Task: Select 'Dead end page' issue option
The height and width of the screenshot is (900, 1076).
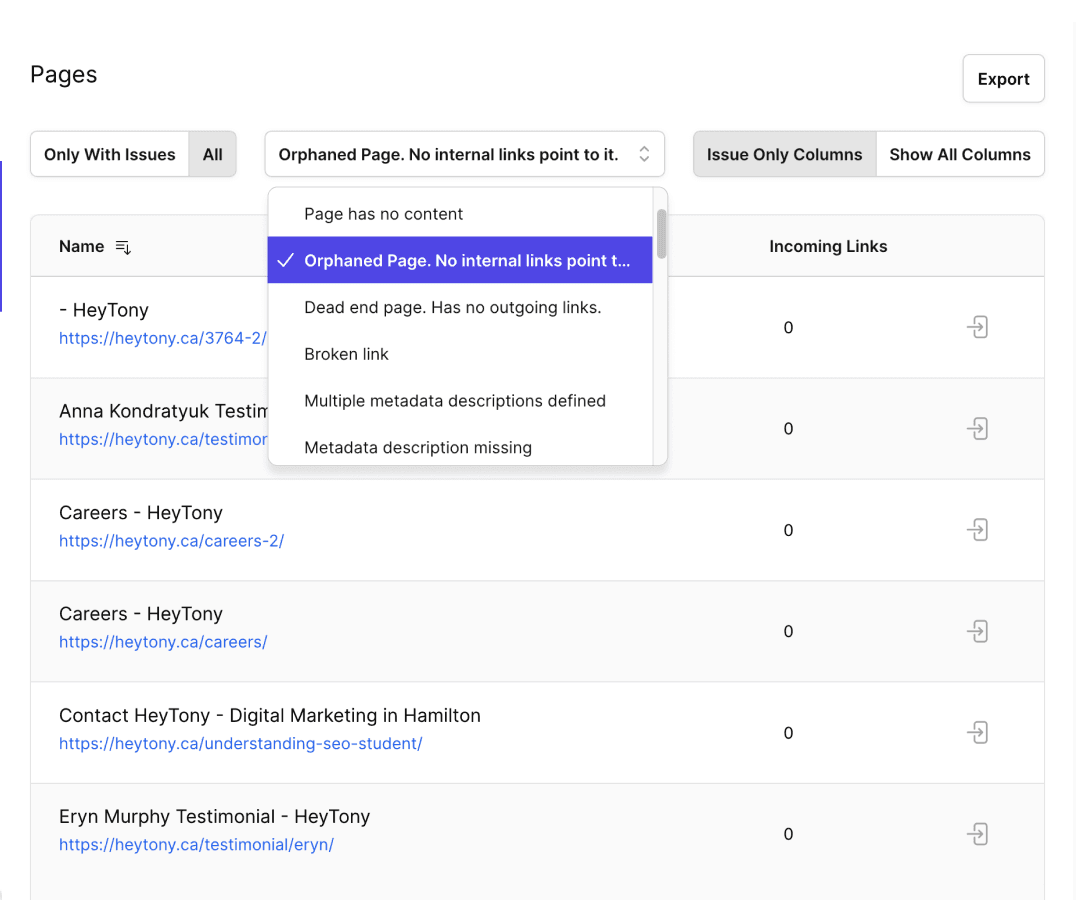Action: [452, 307]
